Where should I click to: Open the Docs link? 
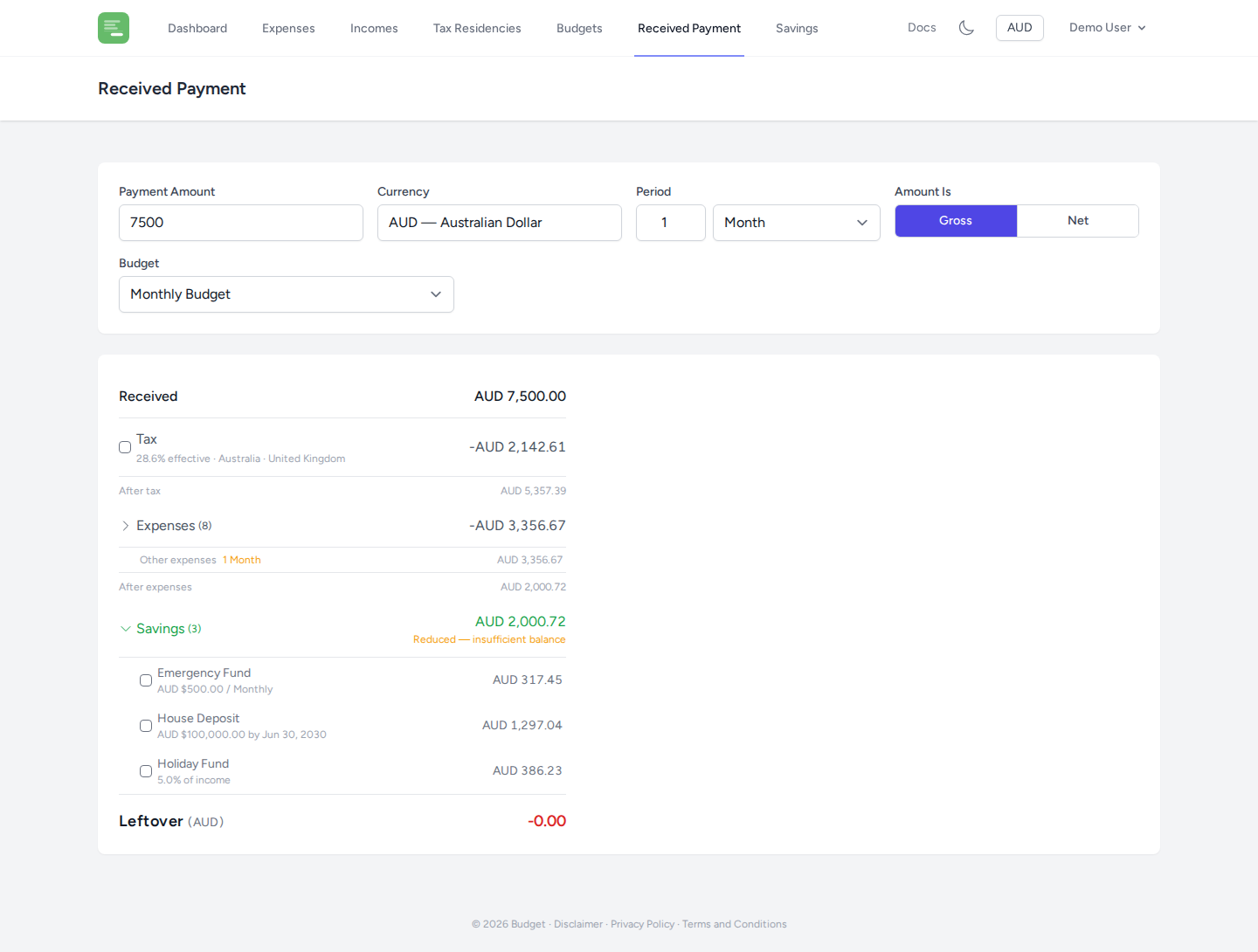click(x=922, y=28)
